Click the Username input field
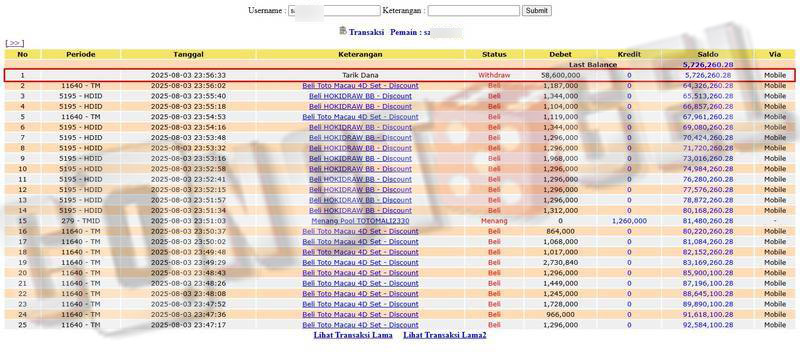The height and width of the screenshot is (360, 800). click(334, 11)
